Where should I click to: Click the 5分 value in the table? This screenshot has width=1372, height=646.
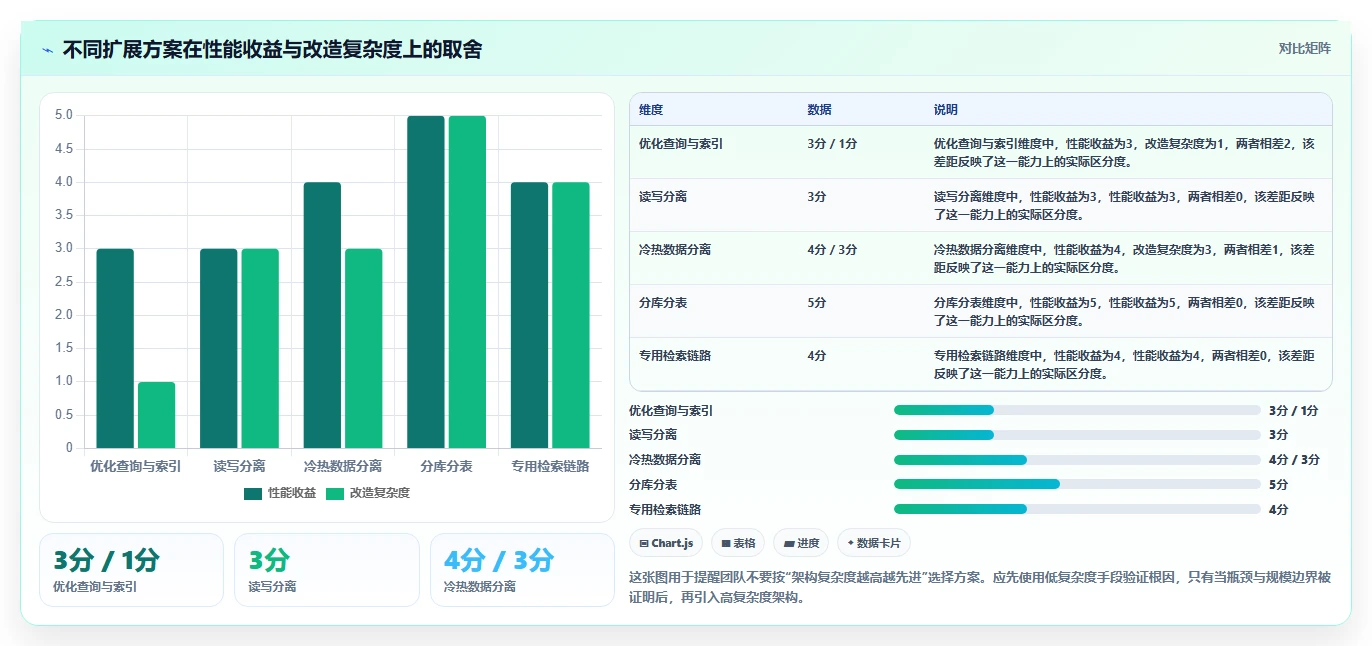point(817,302)
